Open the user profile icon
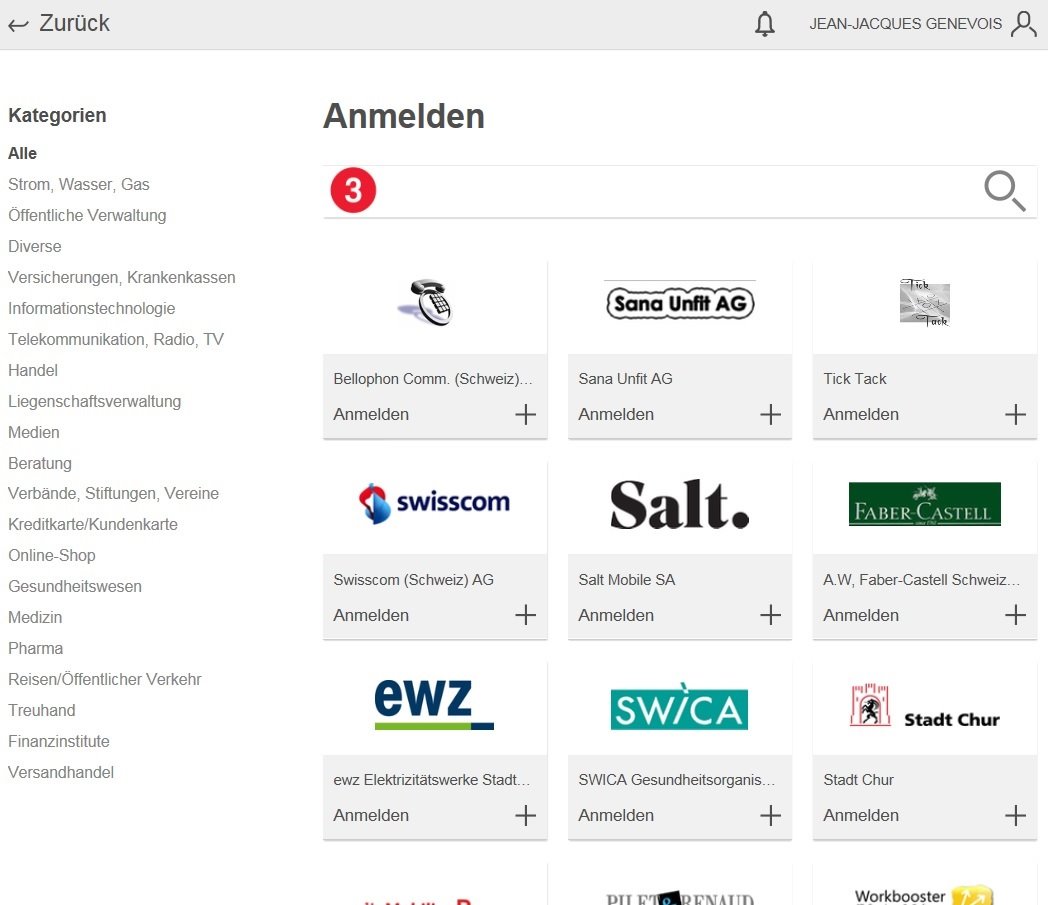Viewport: 1048px width, 905px height. point(1023,24)
